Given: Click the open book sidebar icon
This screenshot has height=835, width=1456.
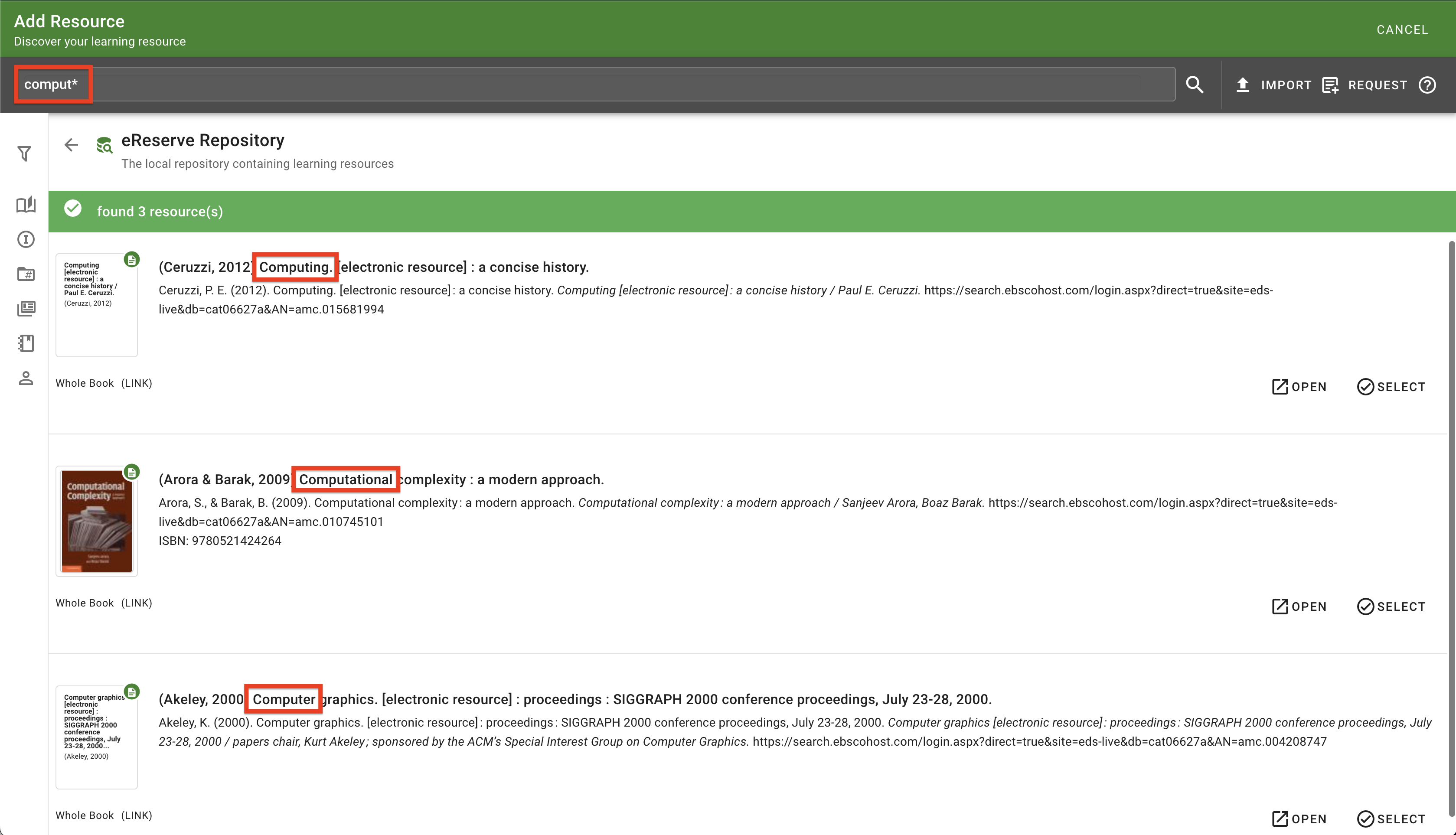Looking at the screenshot, I should [26, 205].
